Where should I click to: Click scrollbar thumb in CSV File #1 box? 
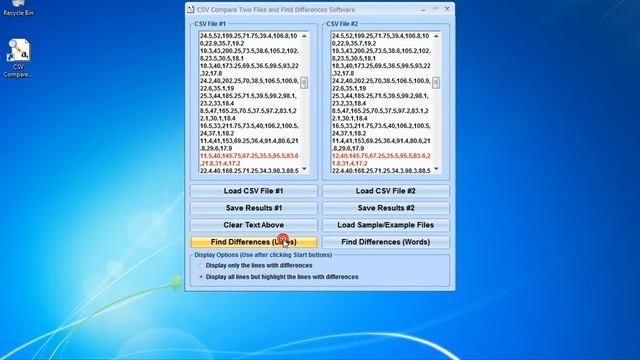point(304,83)
